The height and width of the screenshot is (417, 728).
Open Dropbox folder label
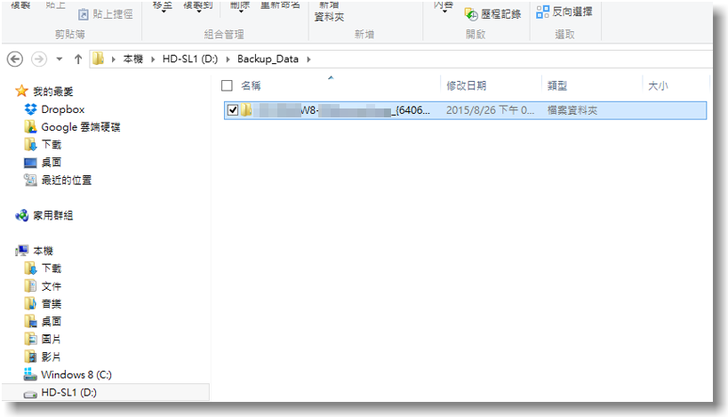(x=63, y=109)
